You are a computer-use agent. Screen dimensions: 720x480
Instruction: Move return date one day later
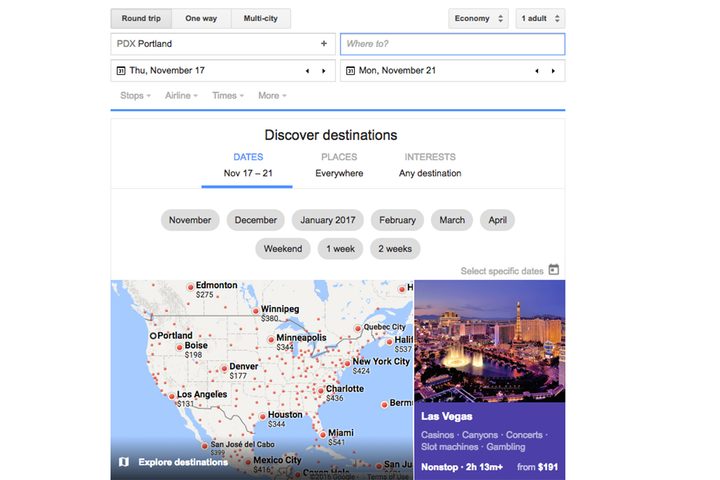tap(553, 71)
